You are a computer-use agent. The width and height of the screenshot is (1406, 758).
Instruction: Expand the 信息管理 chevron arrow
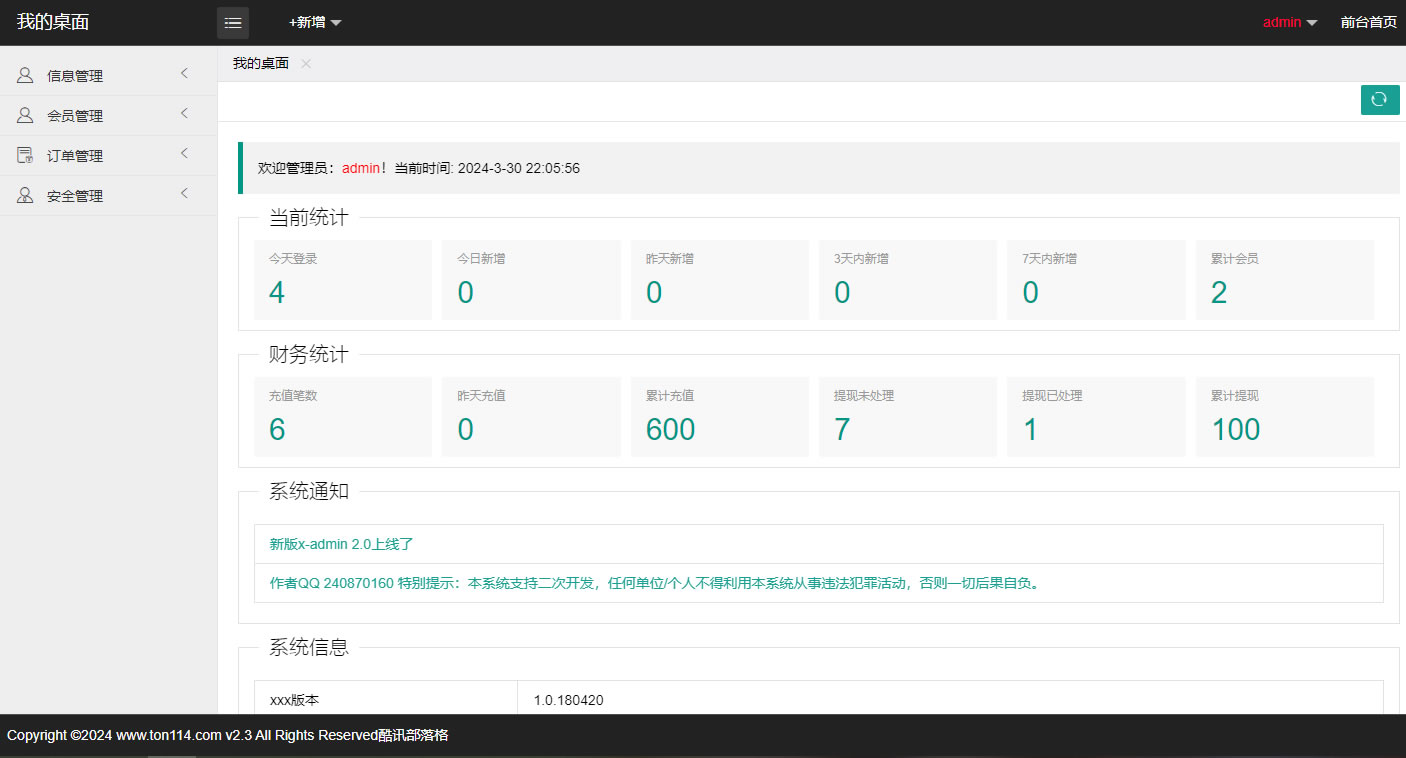click(184, 74)
